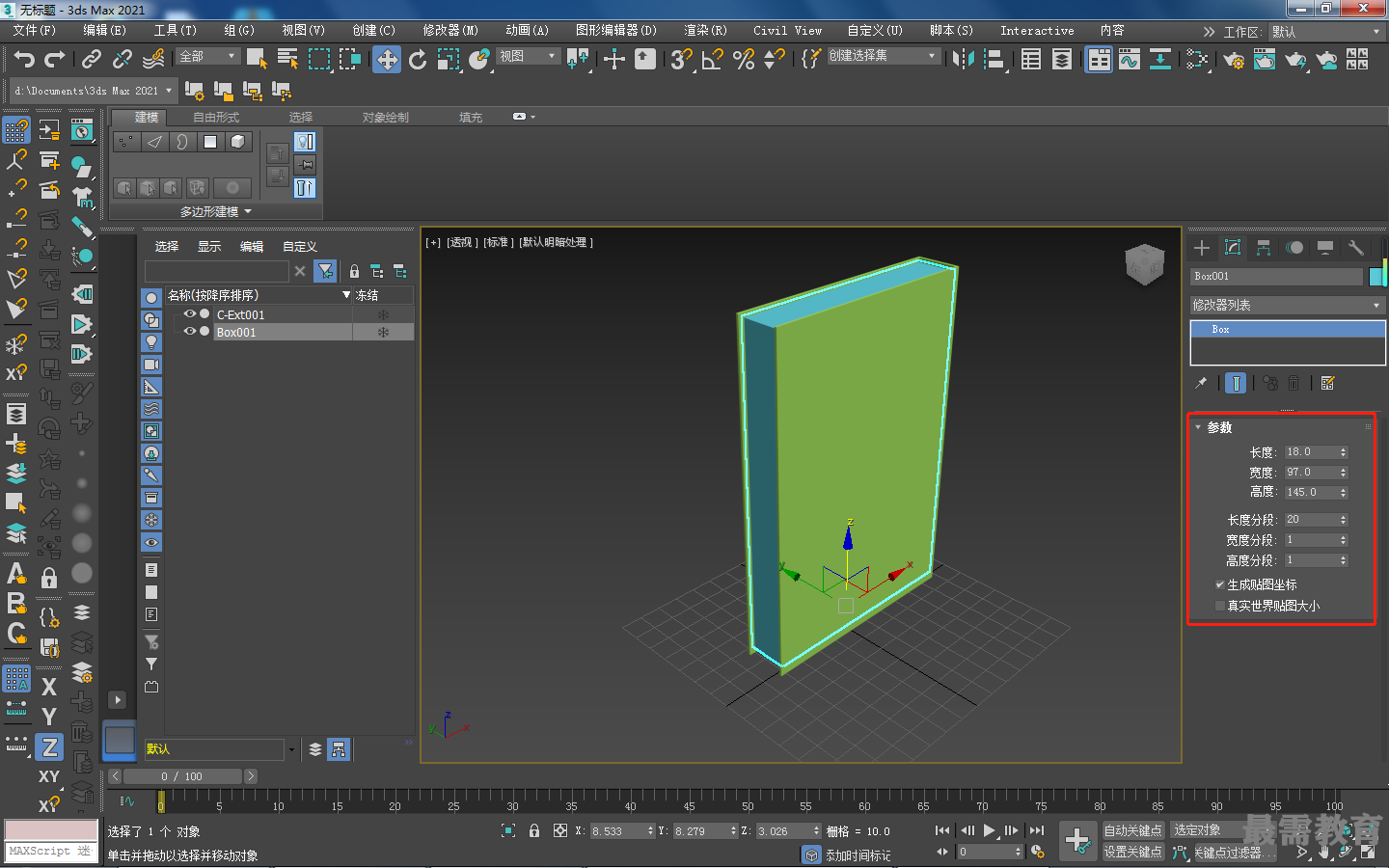Screen dimensions: 1389x868
Task: Click the Pin Stack icon
Action: pyautogui.click(x=1201, y=383)
